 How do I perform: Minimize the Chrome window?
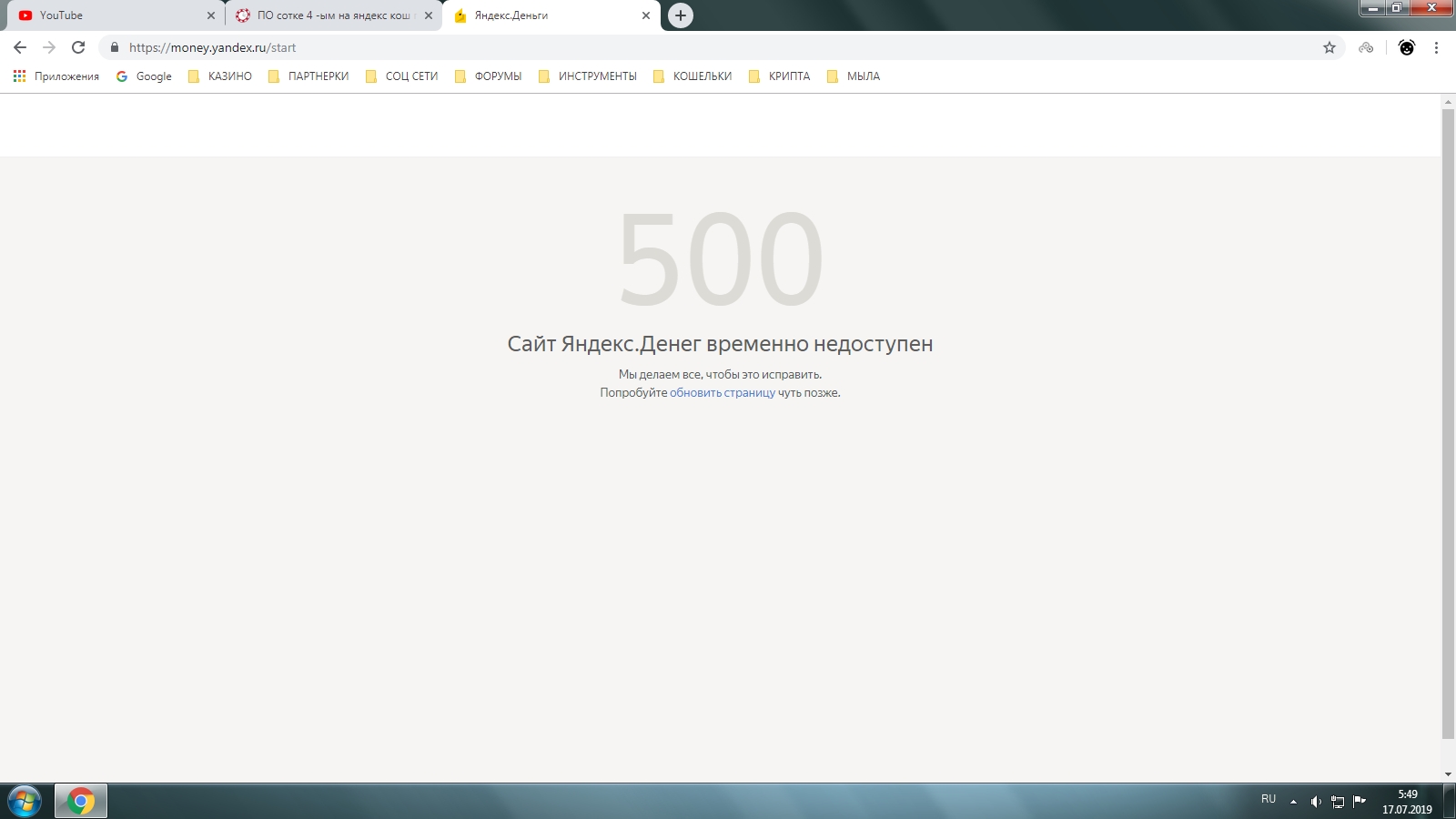[1373, 8]
